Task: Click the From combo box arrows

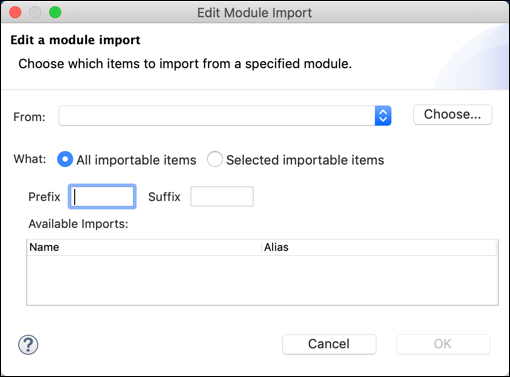Action: tap(383, 116)
